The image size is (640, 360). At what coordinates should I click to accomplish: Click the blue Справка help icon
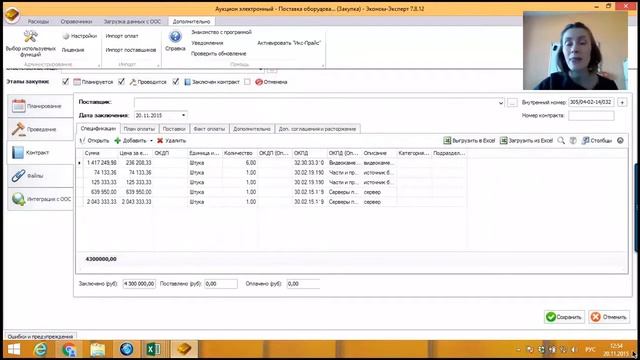175,37
